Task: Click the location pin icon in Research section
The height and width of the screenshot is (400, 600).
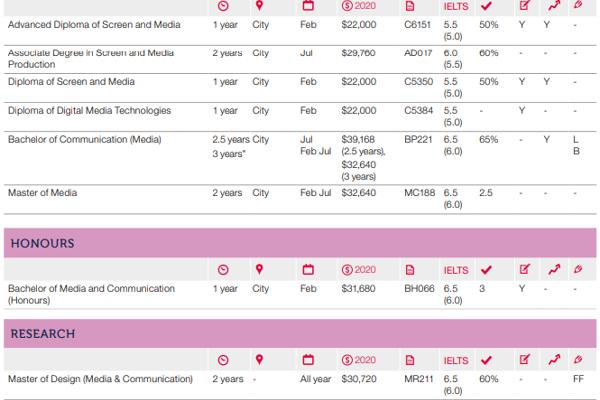Action: 259,359
